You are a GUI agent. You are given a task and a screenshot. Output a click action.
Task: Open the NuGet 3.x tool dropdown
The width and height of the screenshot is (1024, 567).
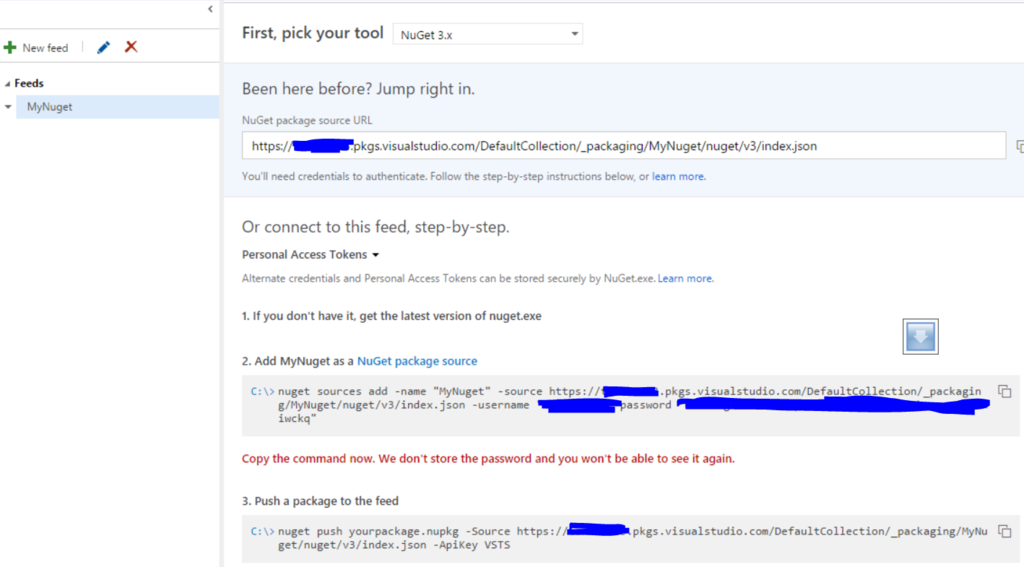[488, 34]
